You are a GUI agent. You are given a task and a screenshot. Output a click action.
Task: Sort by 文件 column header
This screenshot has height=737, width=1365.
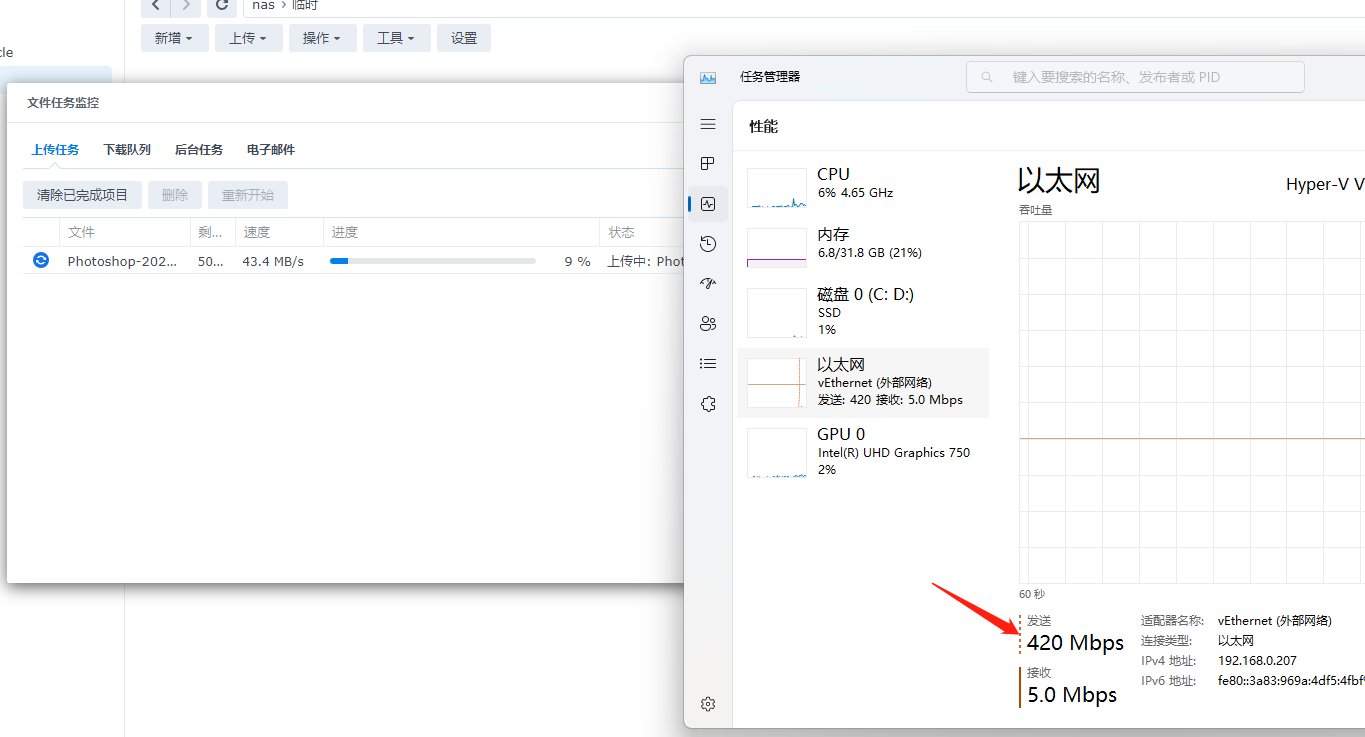click(125, 232)
